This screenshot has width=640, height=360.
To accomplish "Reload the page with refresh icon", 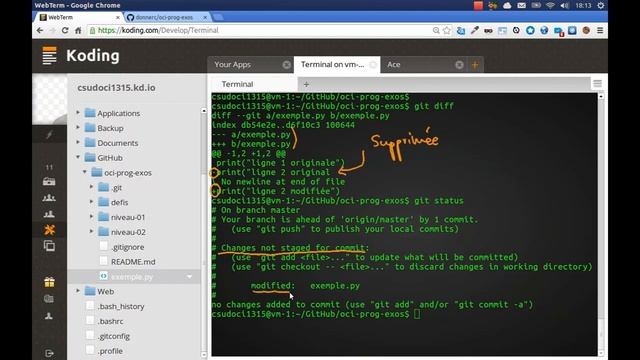I will (x=65, y=30).
